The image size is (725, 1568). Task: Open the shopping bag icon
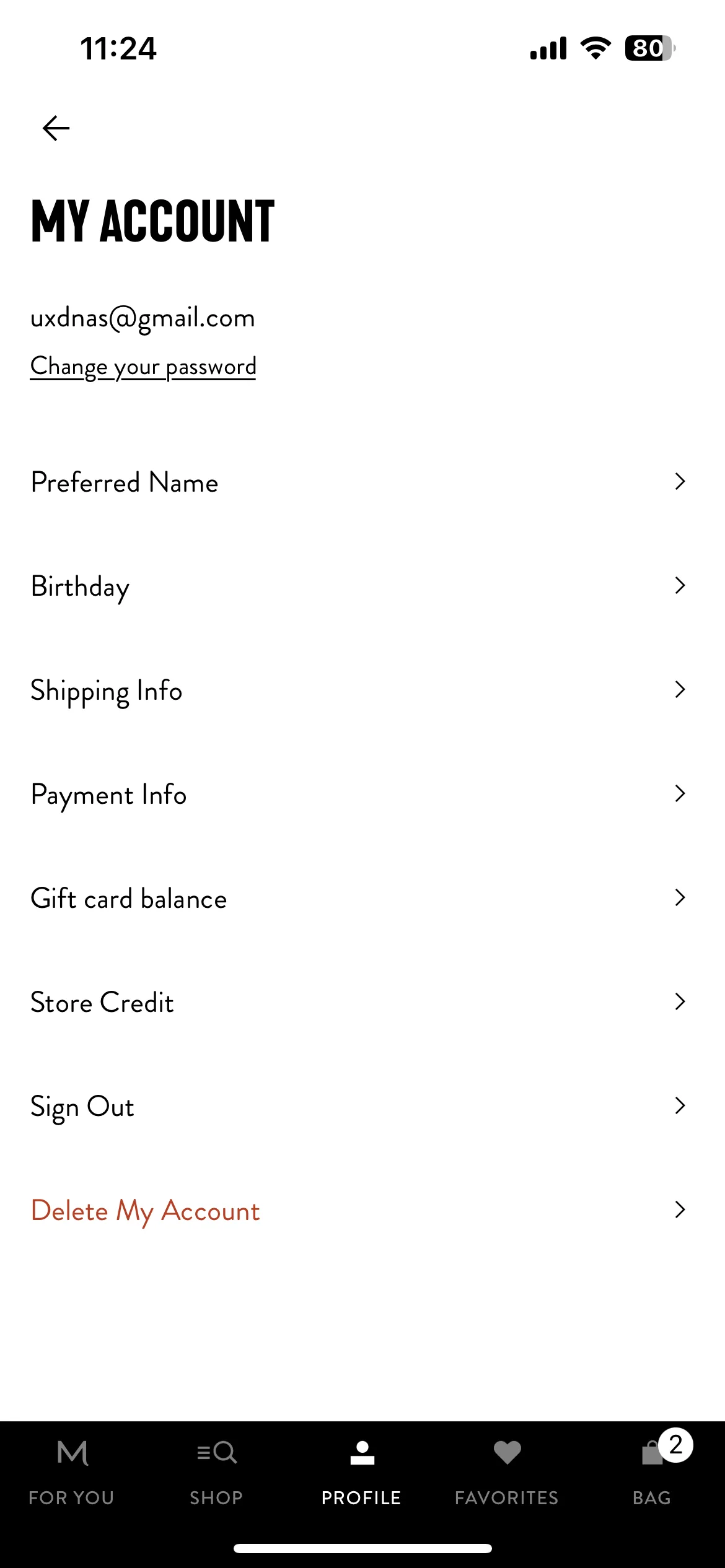click(652, 1453)
